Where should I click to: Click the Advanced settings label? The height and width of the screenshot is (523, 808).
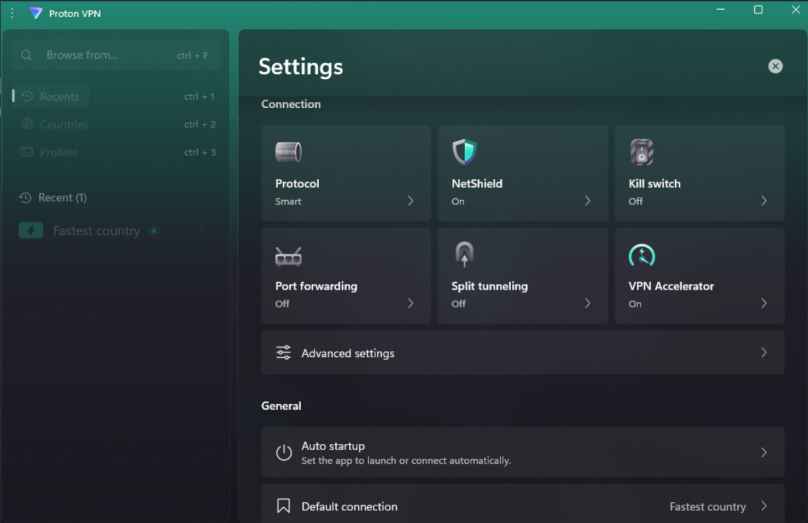point(348,353)
